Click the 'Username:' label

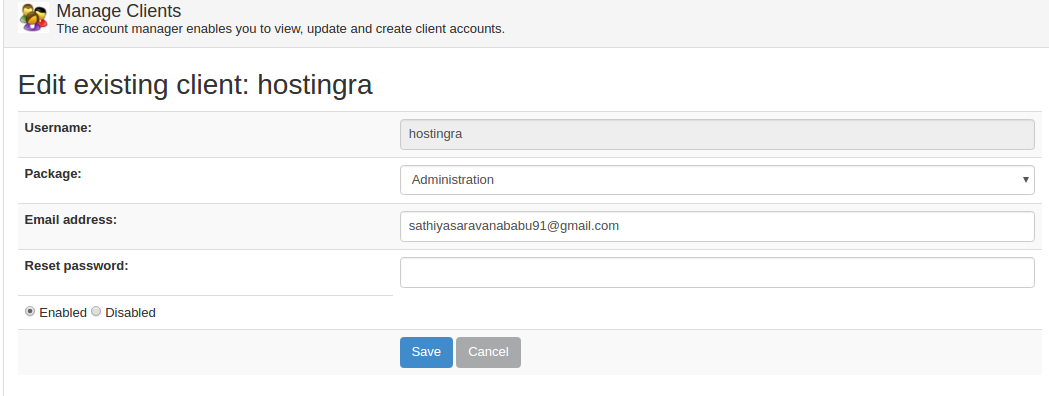point(58,127)
